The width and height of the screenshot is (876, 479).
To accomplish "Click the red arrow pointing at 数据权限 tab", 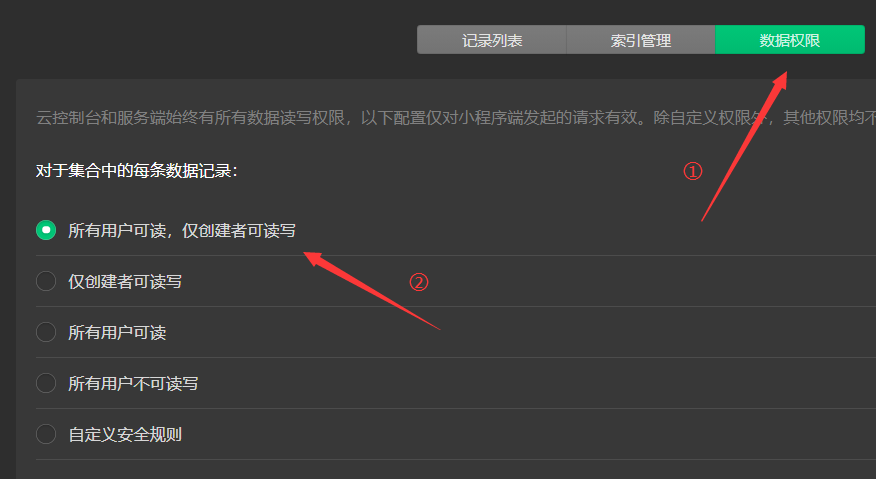I will click(745, 146).
